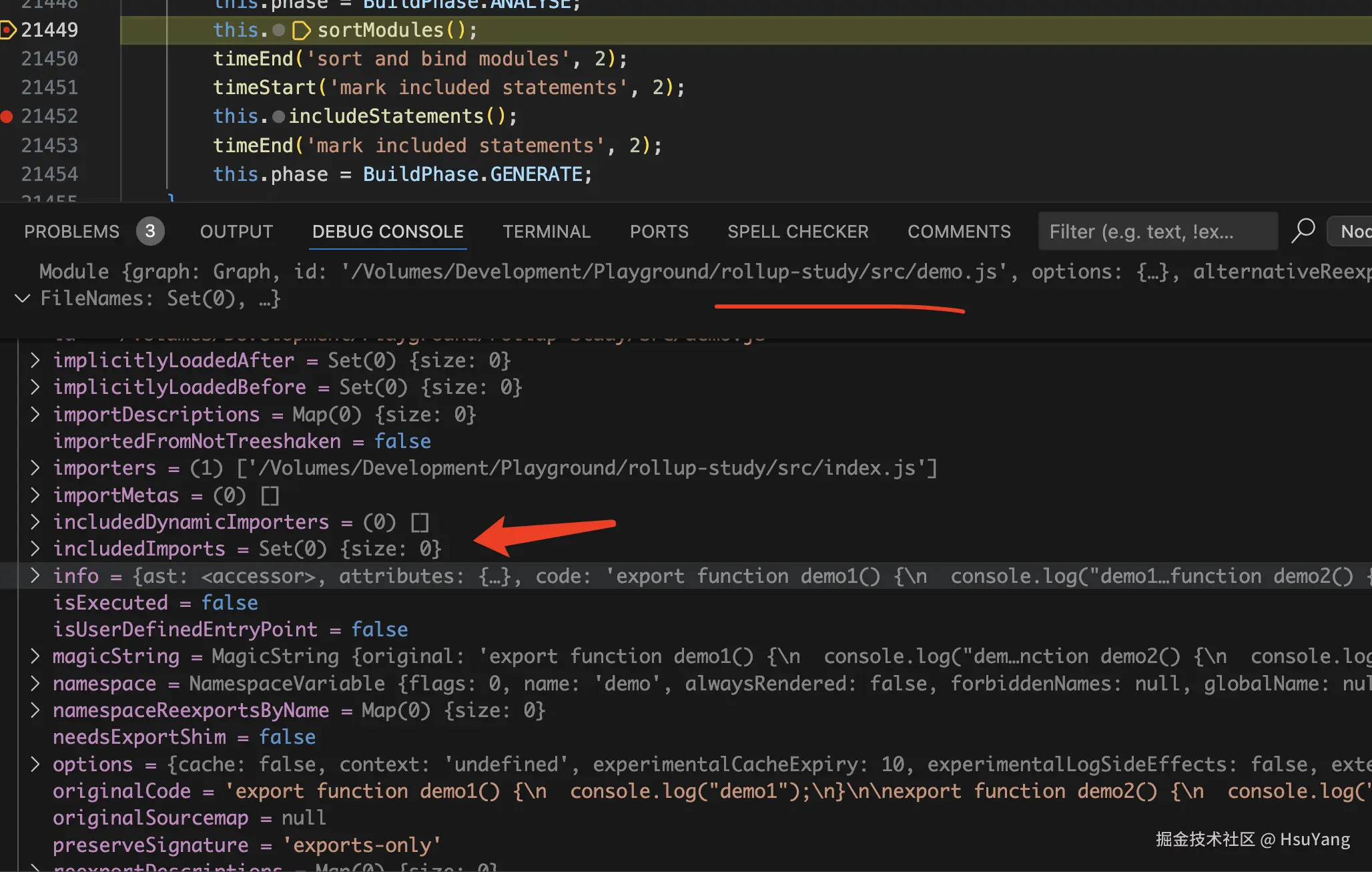Viewport: 1372px width, 872px height.
Task: Open the PROBLEMS tab
Action: coord(71,232)
